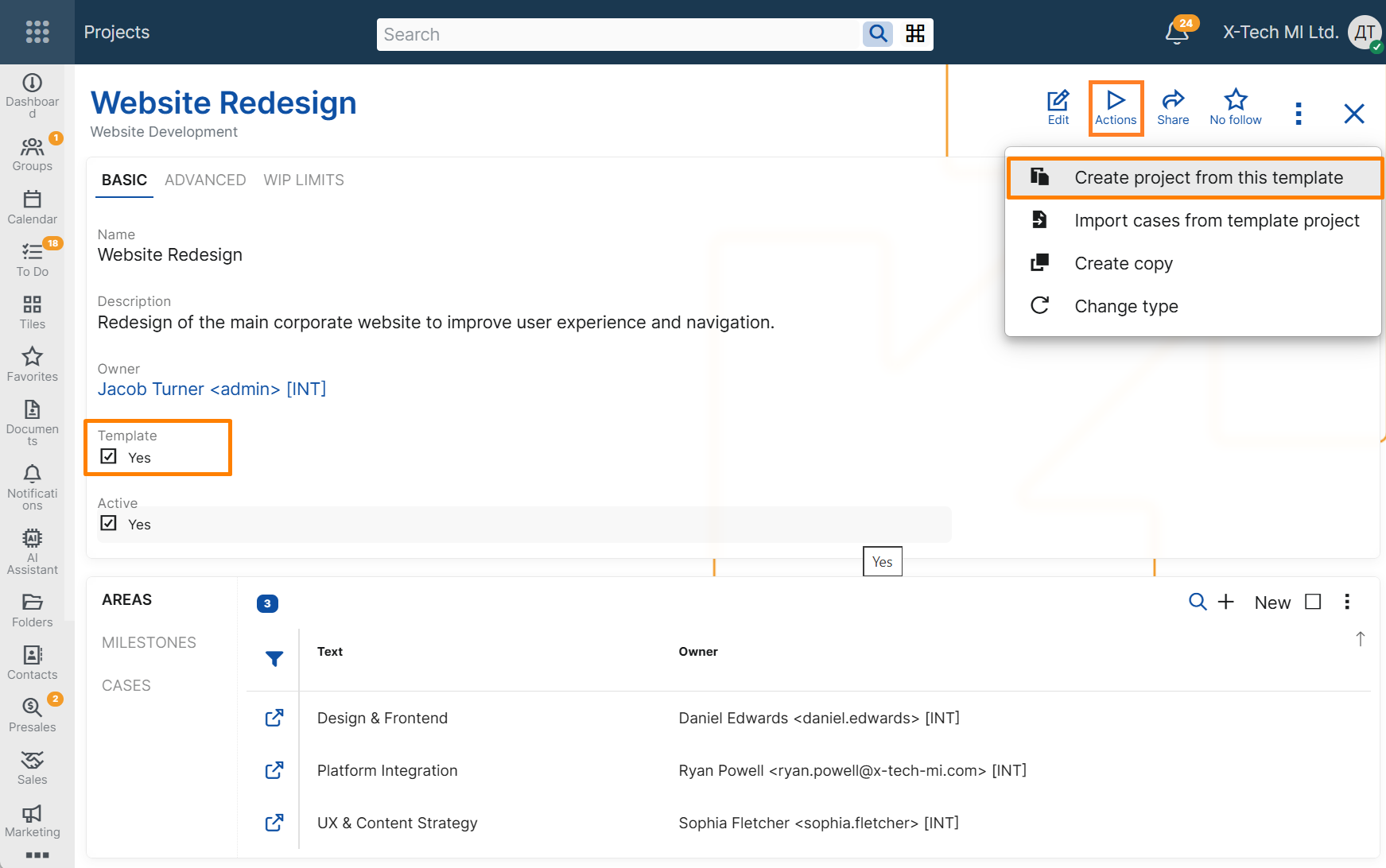Image resolution: width=1386 pixels, height=868 pixels.
Task: Open the Design & Frontend external link icon
Action: (274, 718)
